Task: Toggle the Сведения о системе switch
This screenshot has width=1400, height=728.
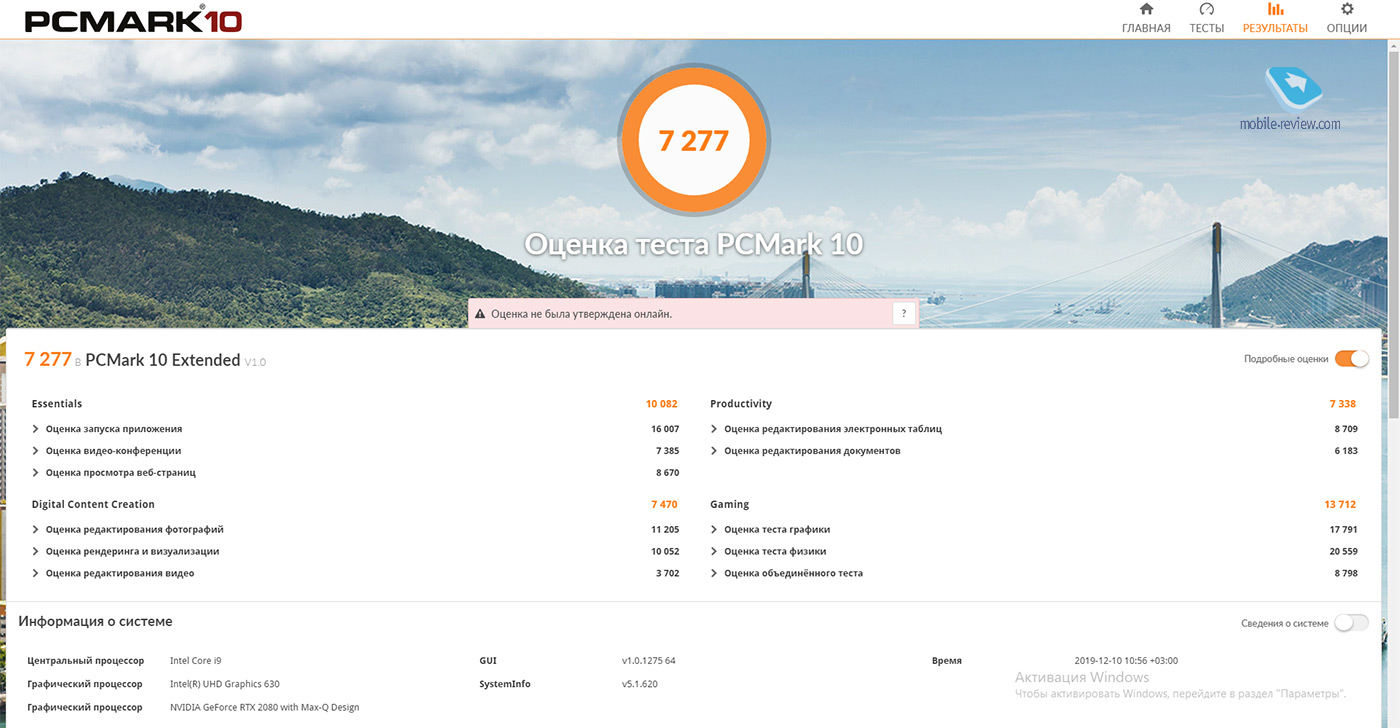Action: (1351, 623)
